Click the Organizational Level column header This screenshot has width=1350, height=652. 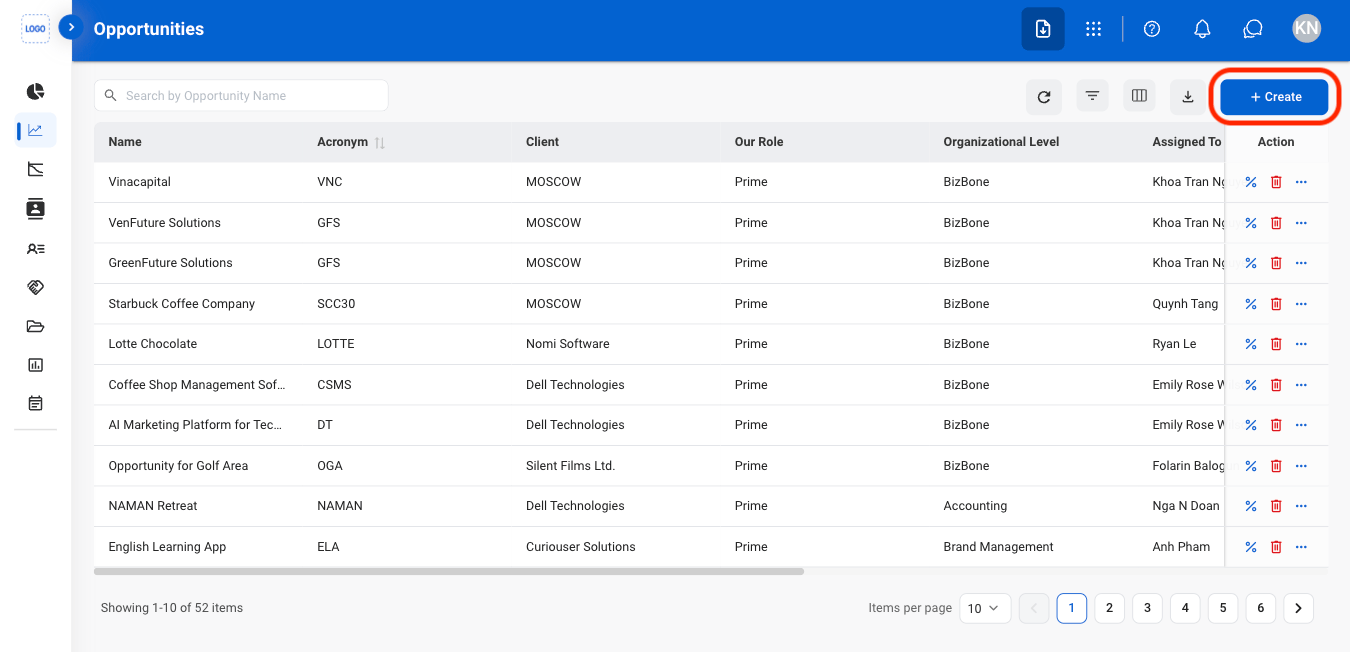[x=1001, y=142]
